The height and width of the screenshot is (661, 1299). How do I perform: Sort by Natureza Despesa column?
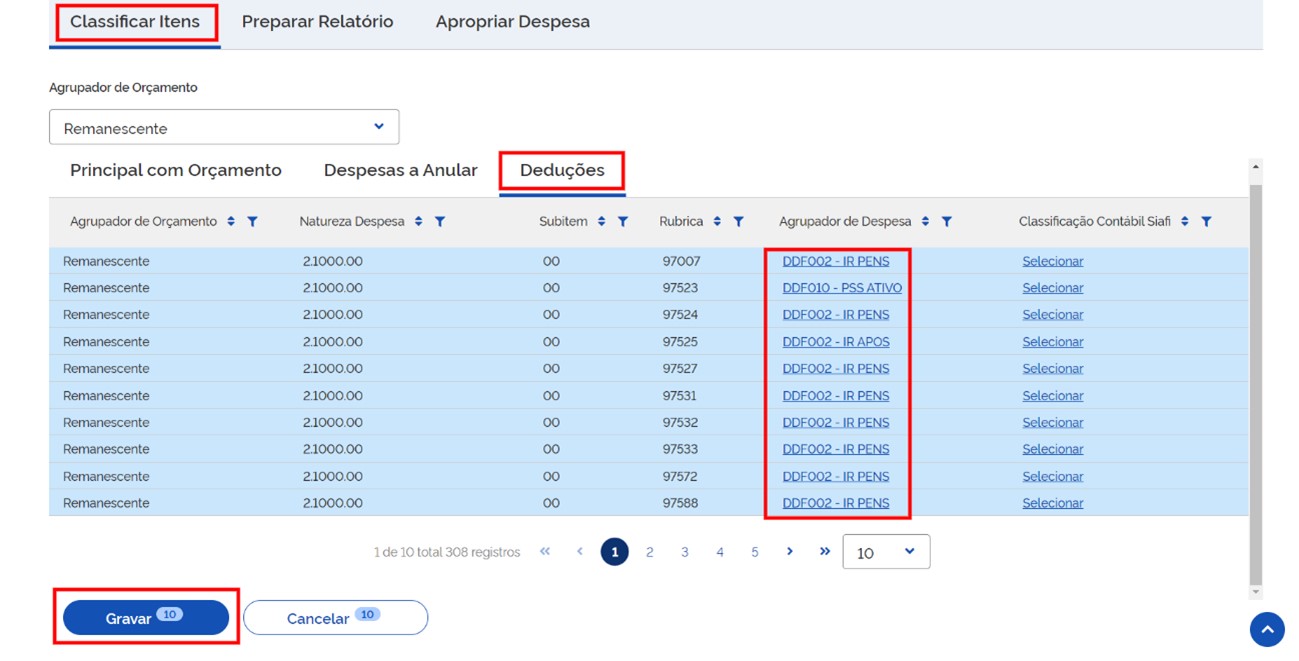click(x=418, y=222)
